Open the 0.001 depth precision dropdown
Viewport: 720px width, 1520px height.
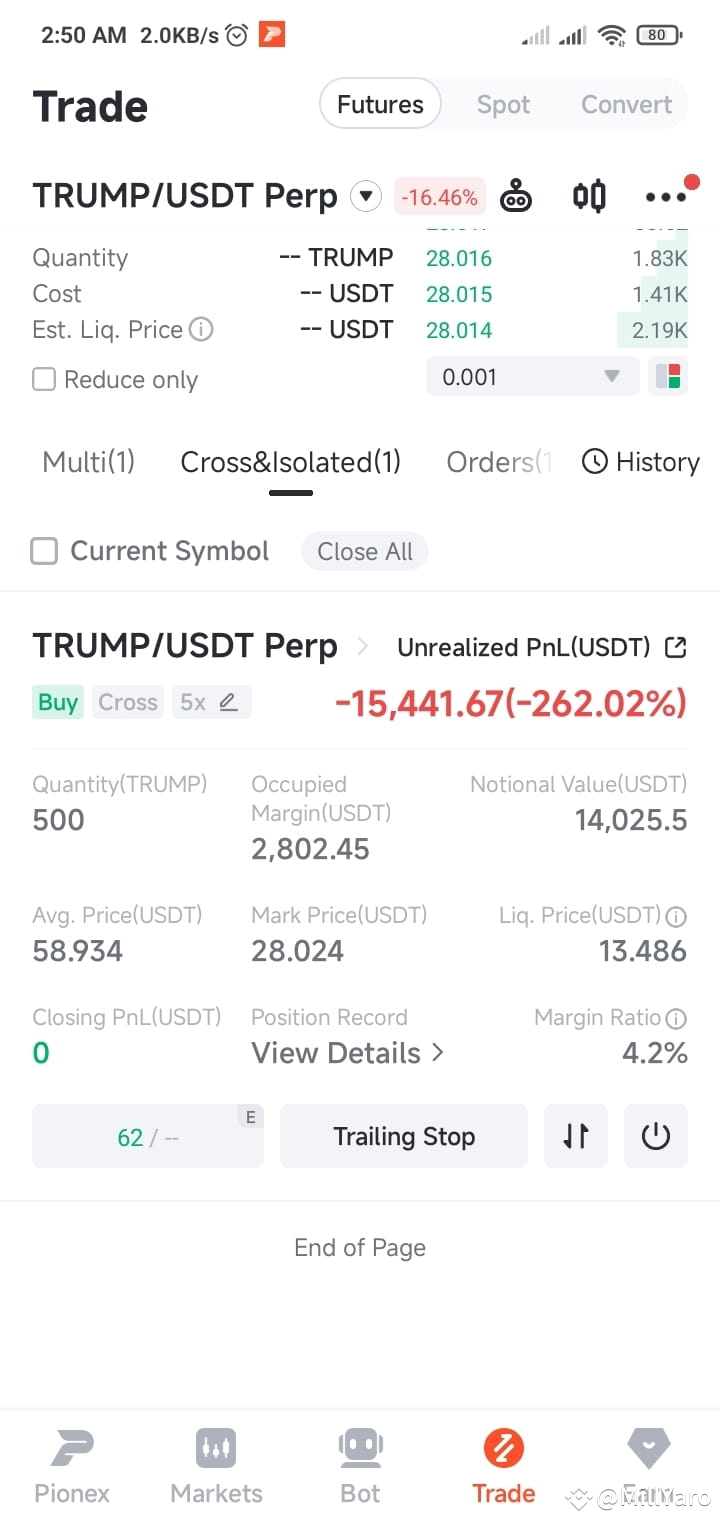click(532, 377)
